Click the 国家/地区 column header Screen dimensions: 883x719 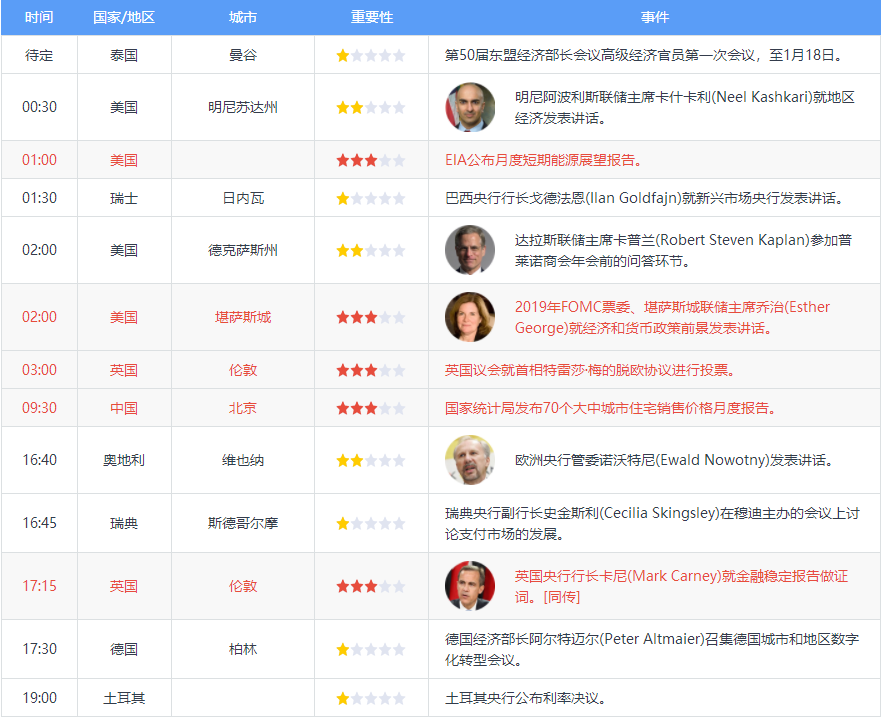pyautogui.click(x=124, y=17)
